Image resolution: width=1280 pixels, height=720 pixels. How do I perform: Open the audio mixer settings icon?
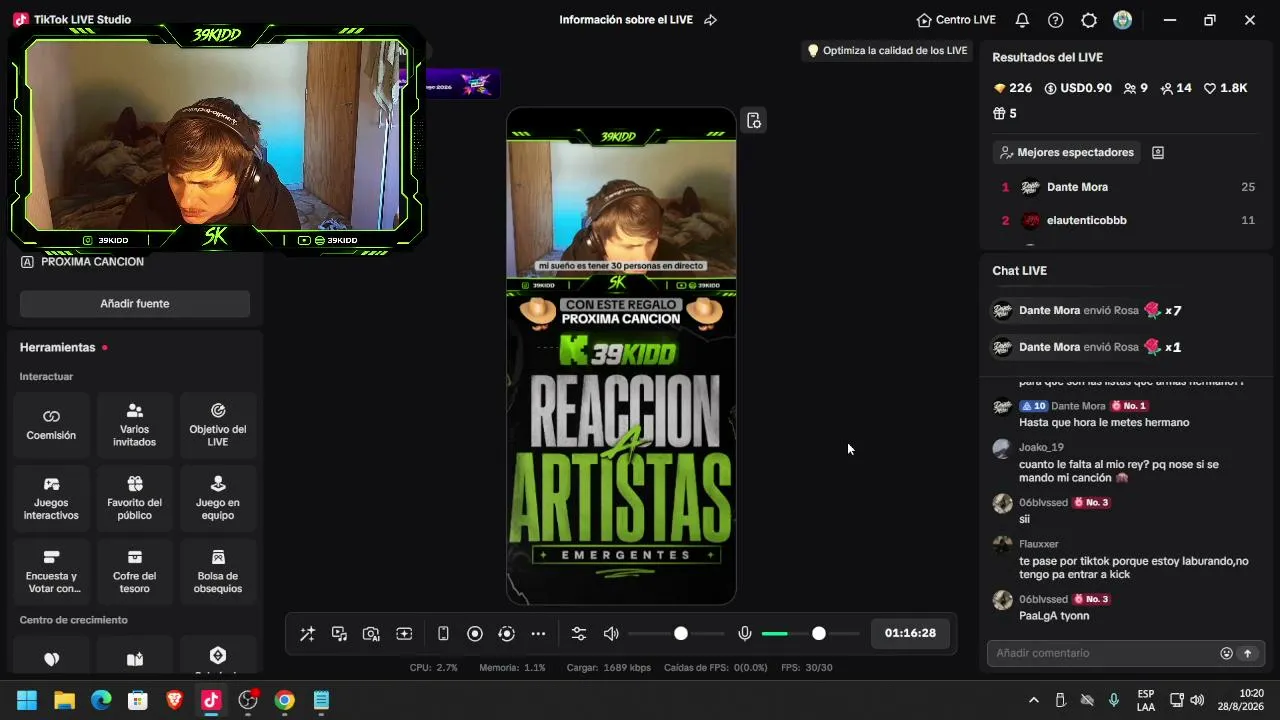pos(579,633)
